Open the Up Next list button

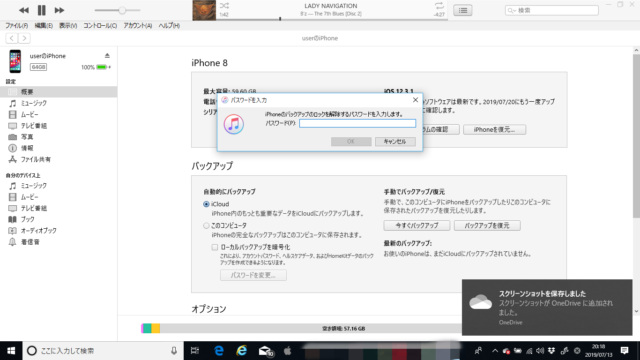coord(463,10)
